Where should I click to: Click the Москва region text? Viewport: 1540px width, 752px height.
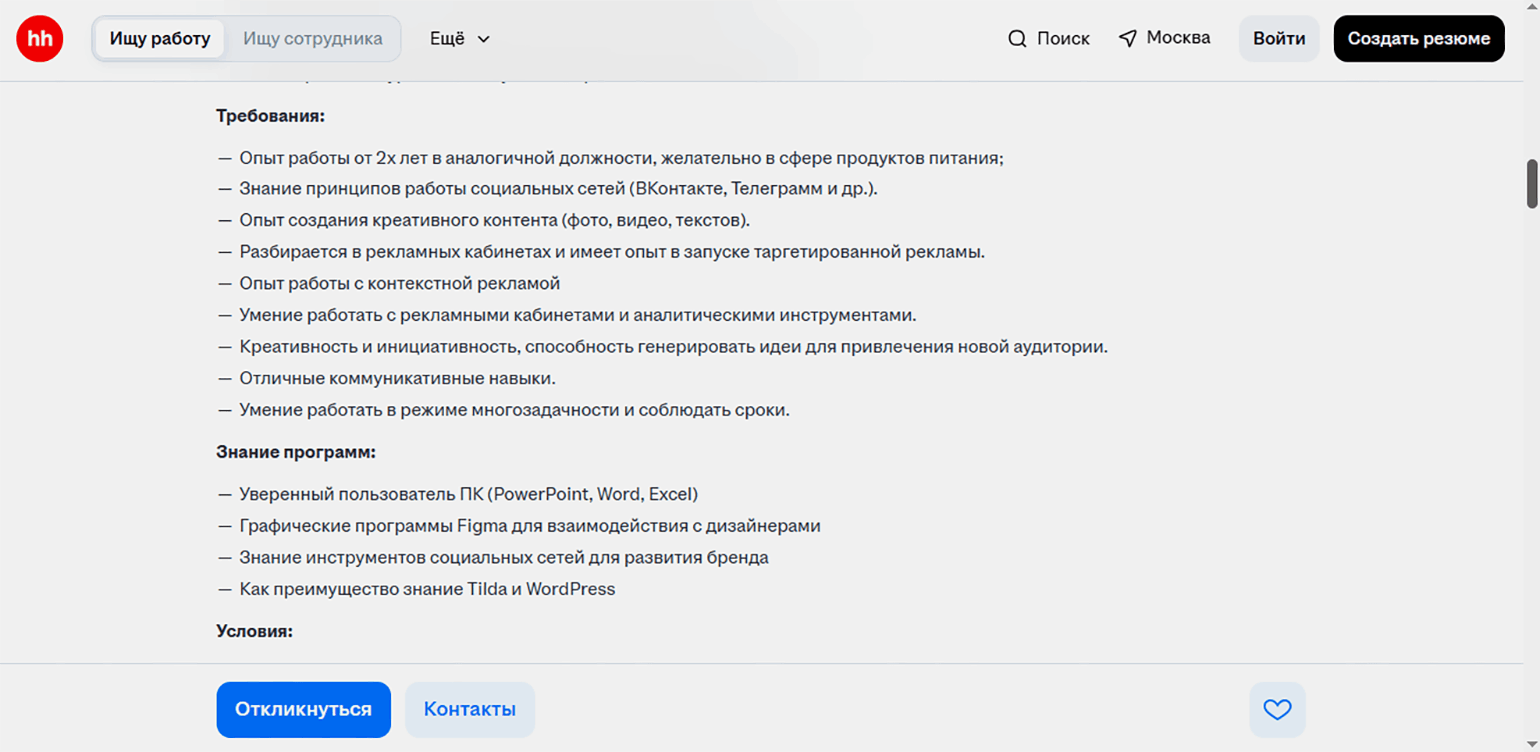1178,38
